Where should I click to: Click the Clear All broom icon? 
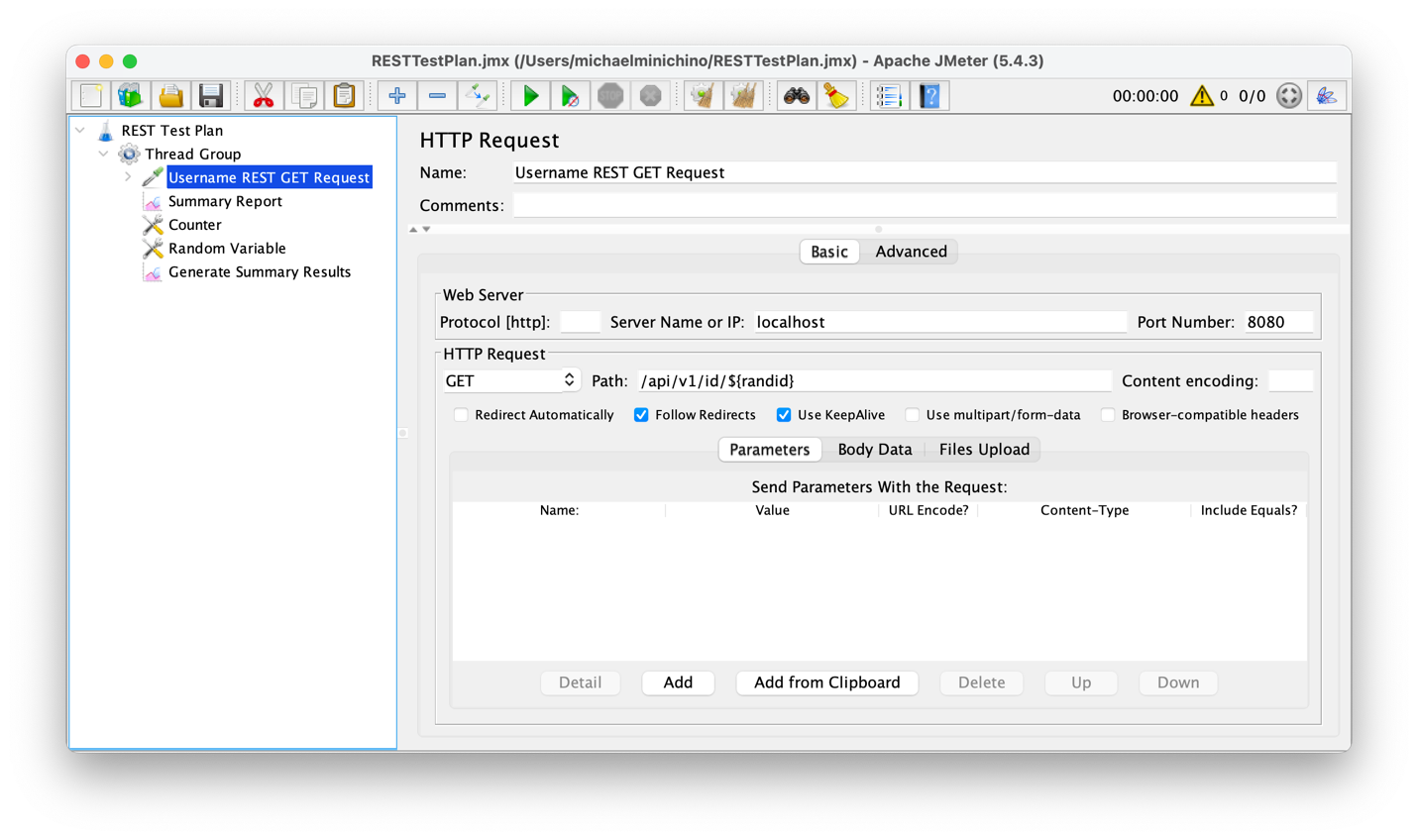[x=743, y=96]
